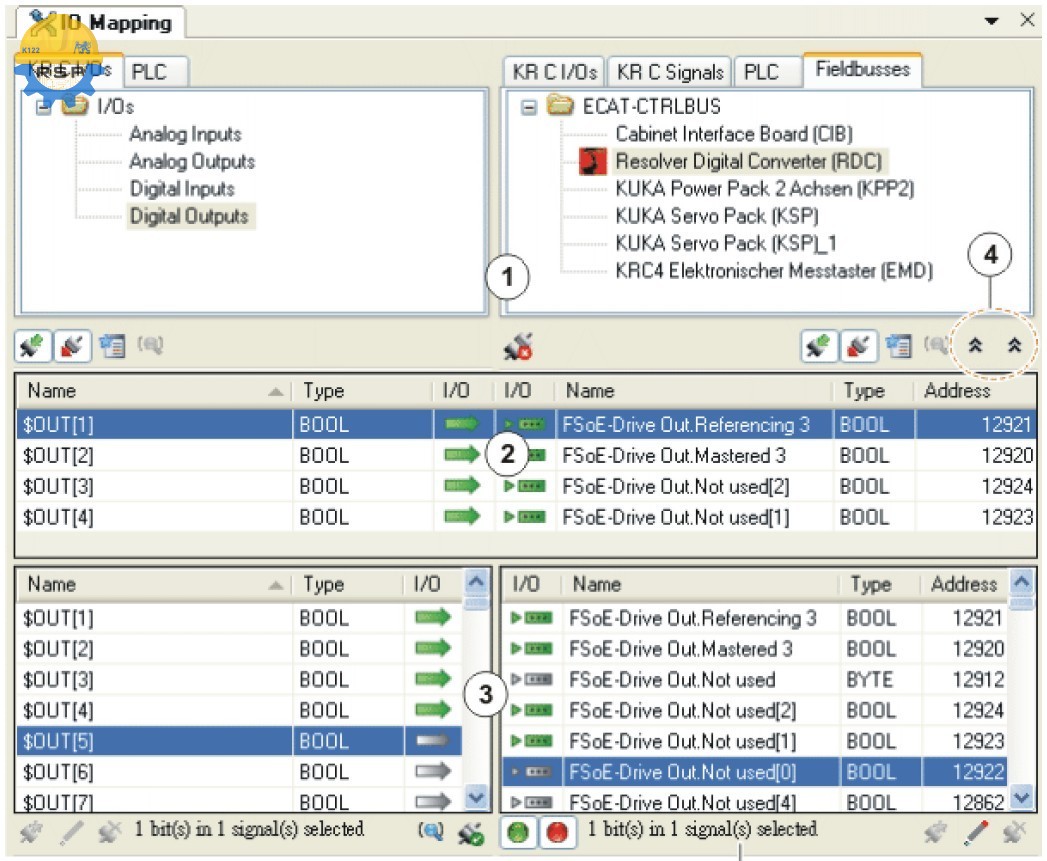Click green arrow of $OUT[2] in lower-left list
This screenshot has width=1047, height=861.
pos(433,648)
